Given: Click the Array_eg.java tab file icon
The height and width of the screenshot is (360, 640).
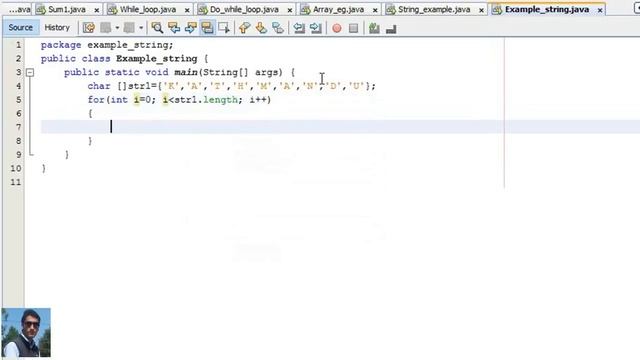Looking at the screenshot, I should click(x=305, y=9).
